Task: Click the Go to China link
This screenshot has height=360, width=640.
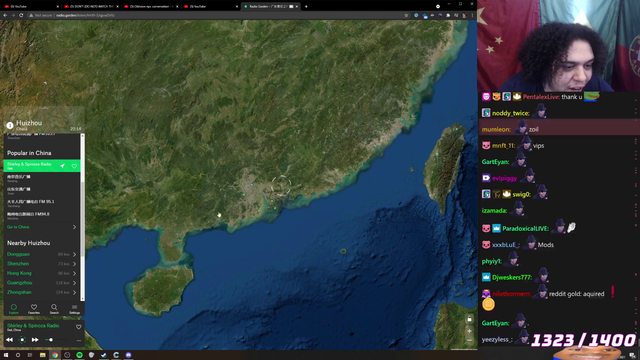Action: (x=18, y=227)
